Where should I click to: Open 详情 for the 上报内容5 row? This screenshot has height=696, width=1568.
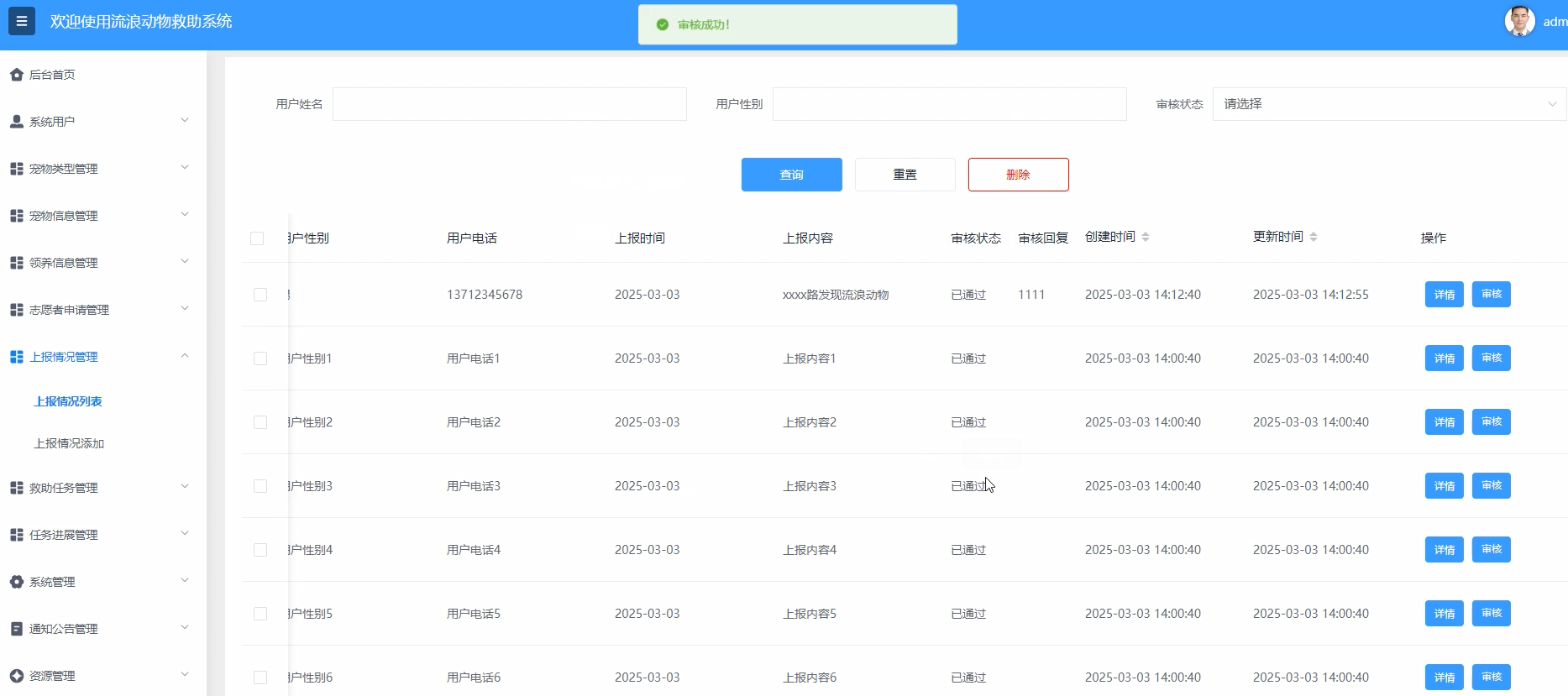[1445, 614]
